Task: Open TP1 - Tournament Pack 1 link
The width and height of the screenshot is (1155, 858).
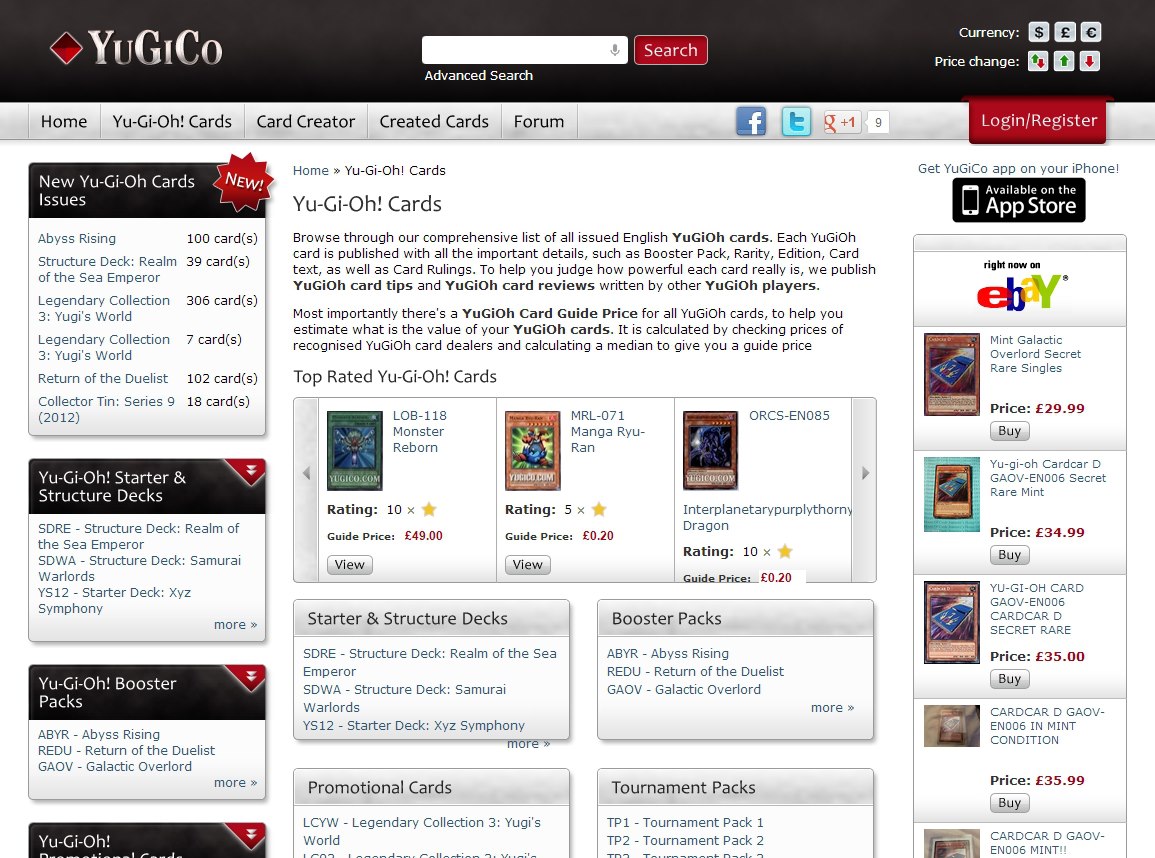Action: 685,823
